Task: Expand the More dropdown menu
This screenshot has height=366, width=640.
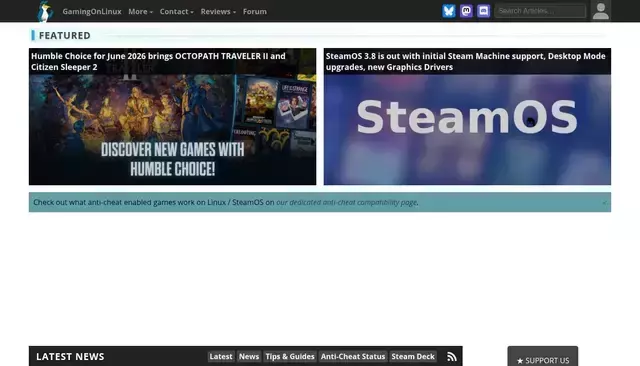Action: pyautogui.click(x=140, y=11)
